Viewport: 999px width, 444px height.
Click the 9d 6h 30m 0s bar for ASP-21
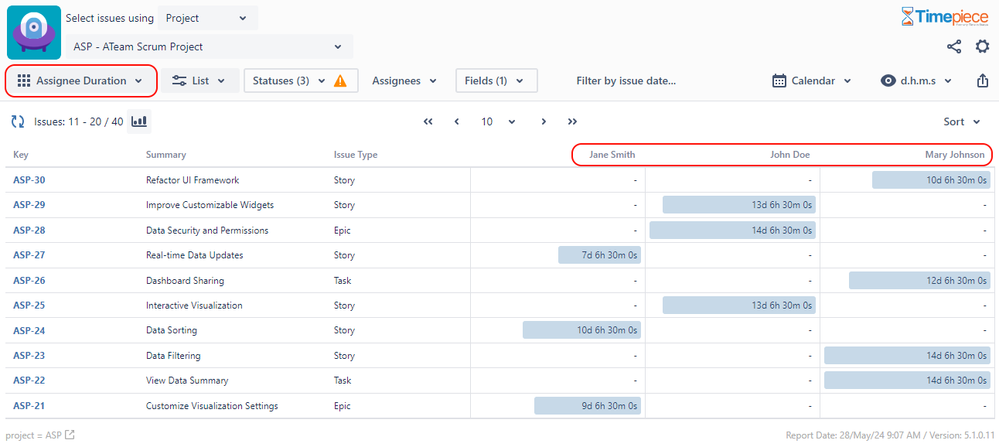coord(587,406)
